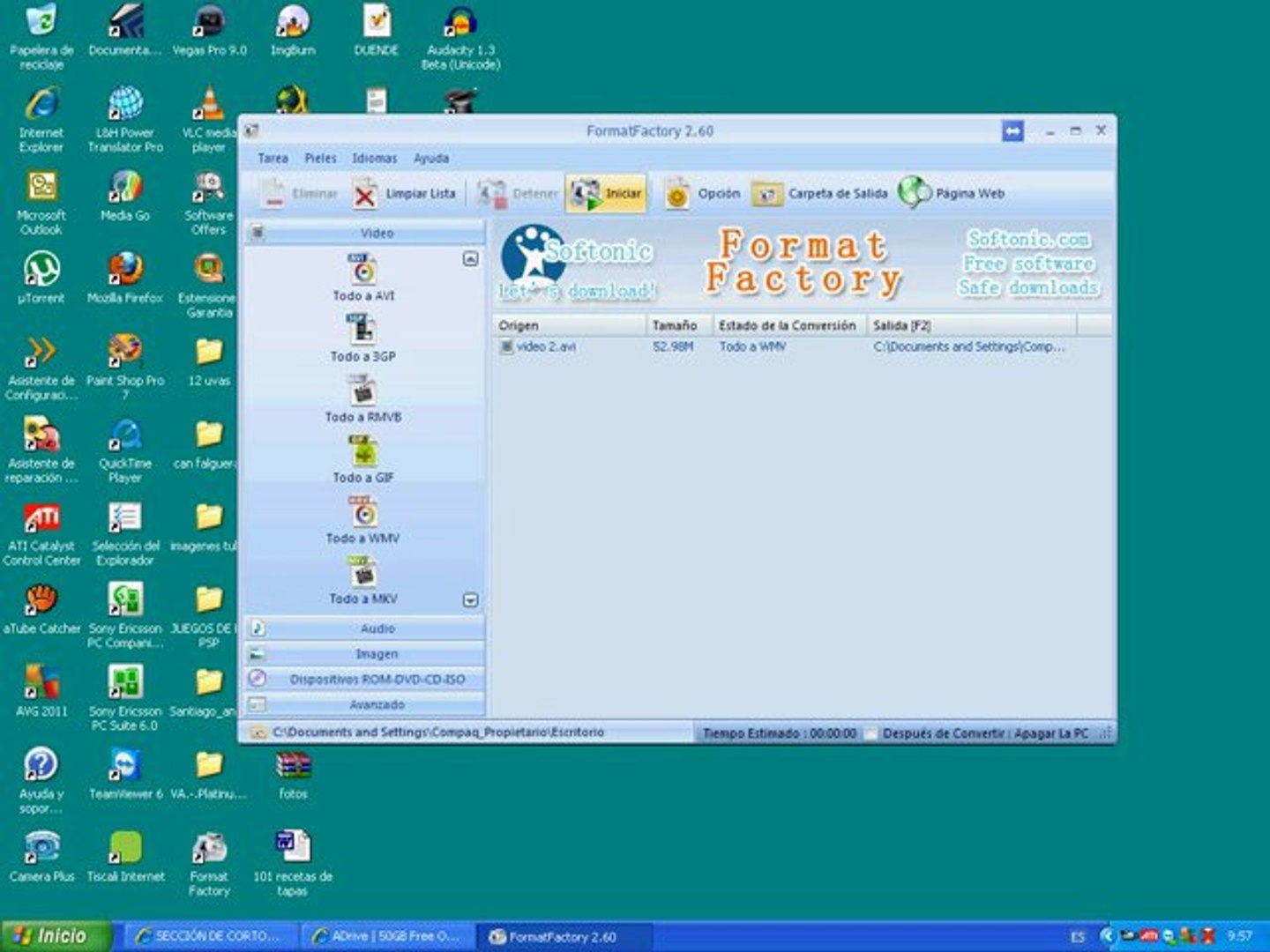Viewport: 1270px width, 952px height.
Task: Open the Idiomas menu
Action: 374,159
